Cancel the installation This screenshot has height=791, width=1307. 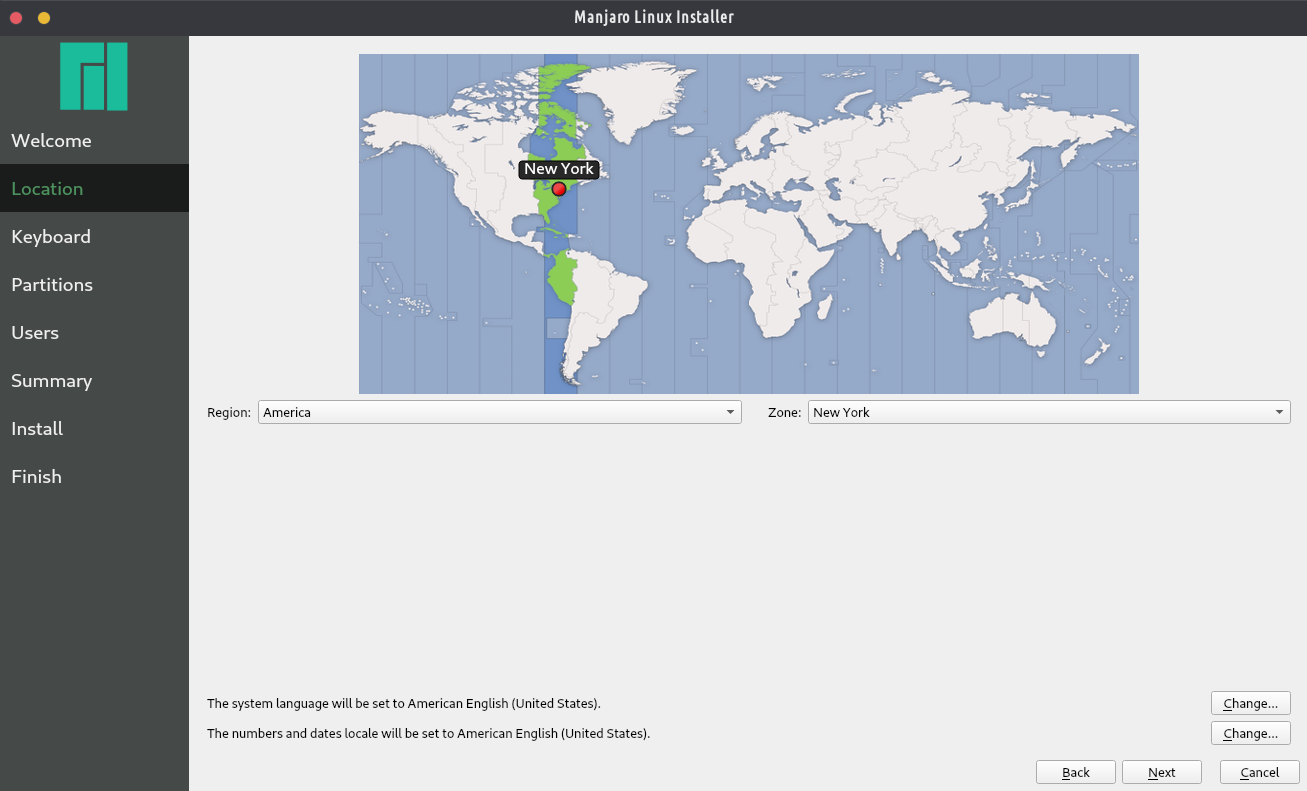1259,772
